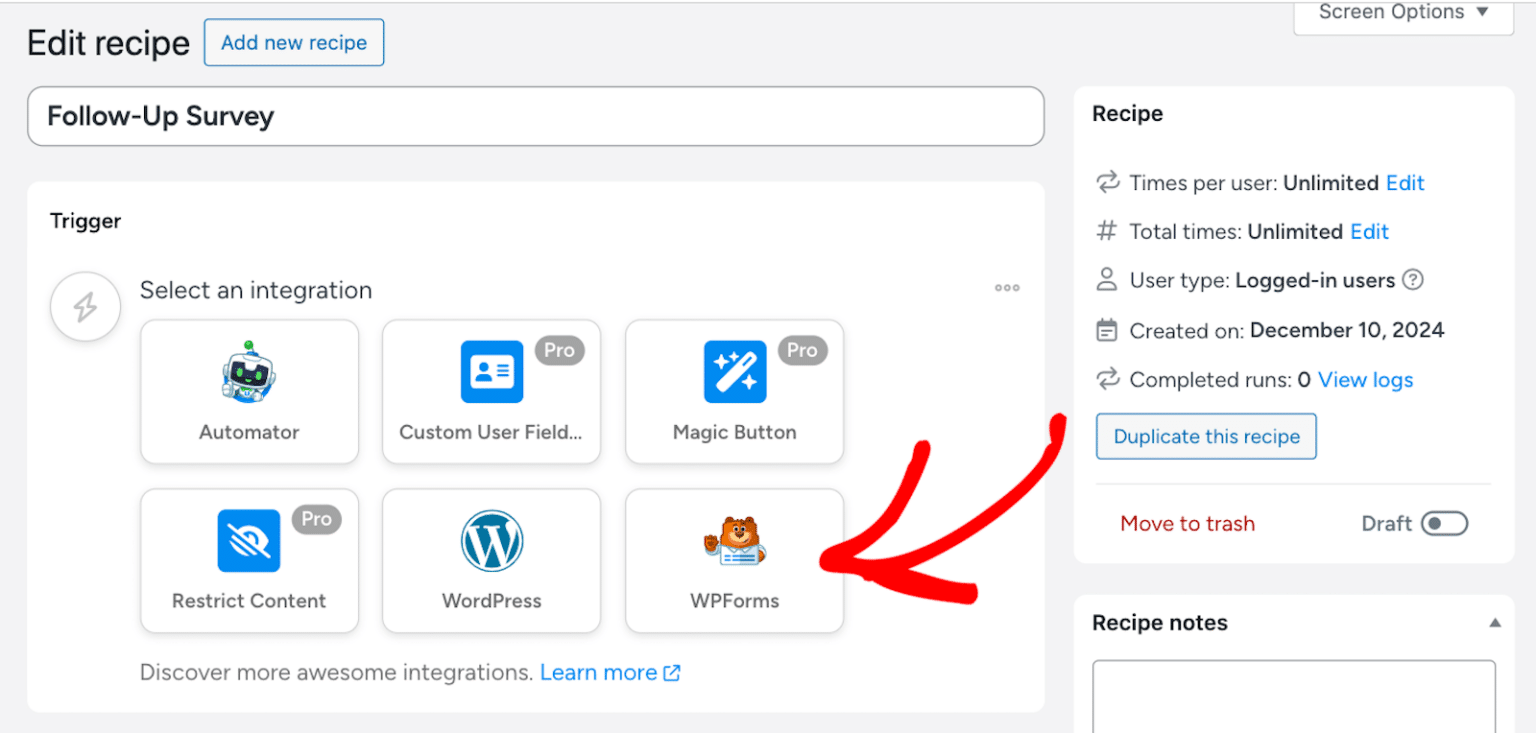Click Move to trash
Screen dimensions: 1536x733
pyautogui.click(x=1187, y=523)
